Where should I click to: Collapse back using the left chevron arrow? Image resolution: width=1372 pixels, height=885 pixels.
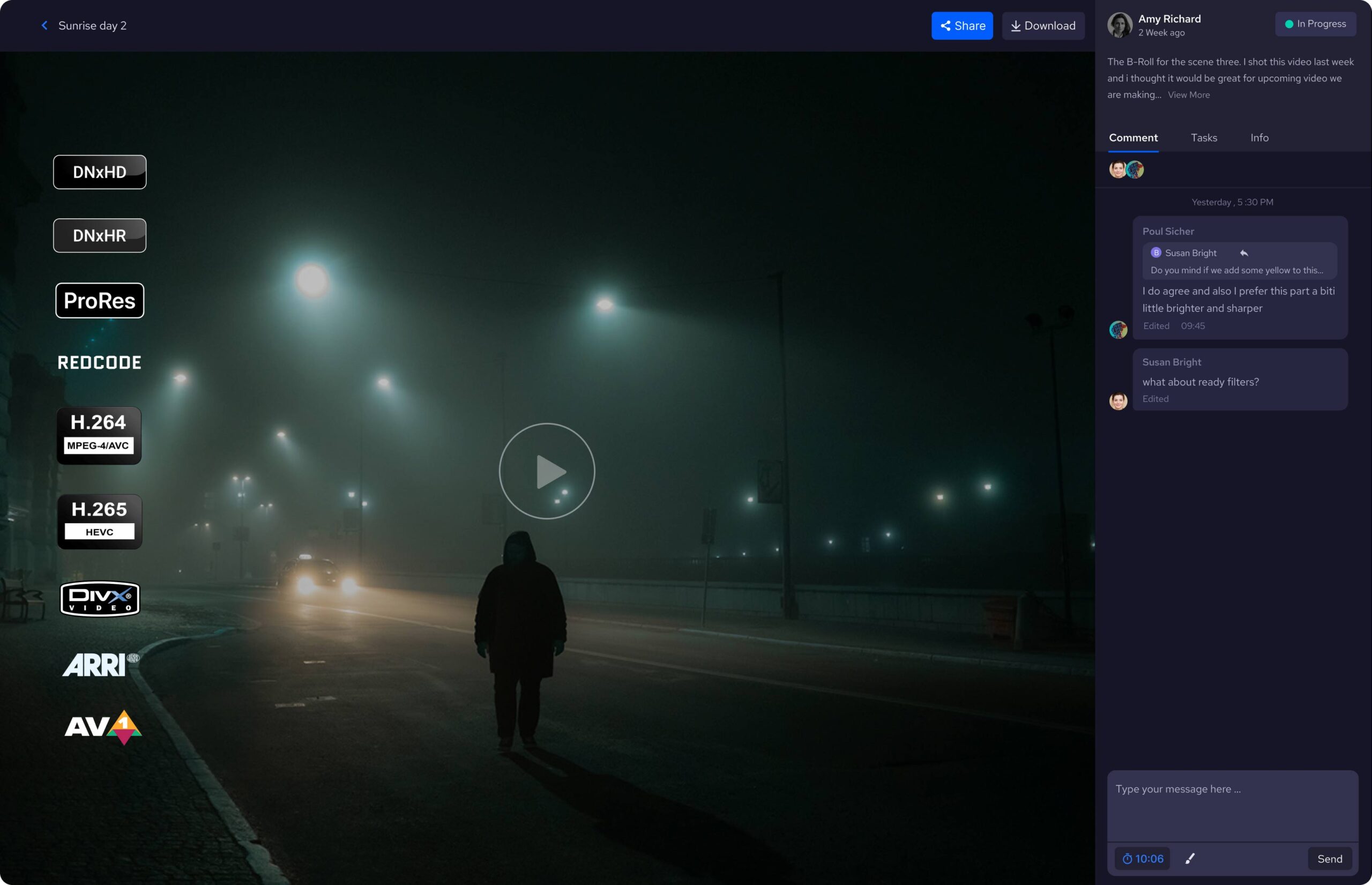pyautogui.click(x=44, y=25)
